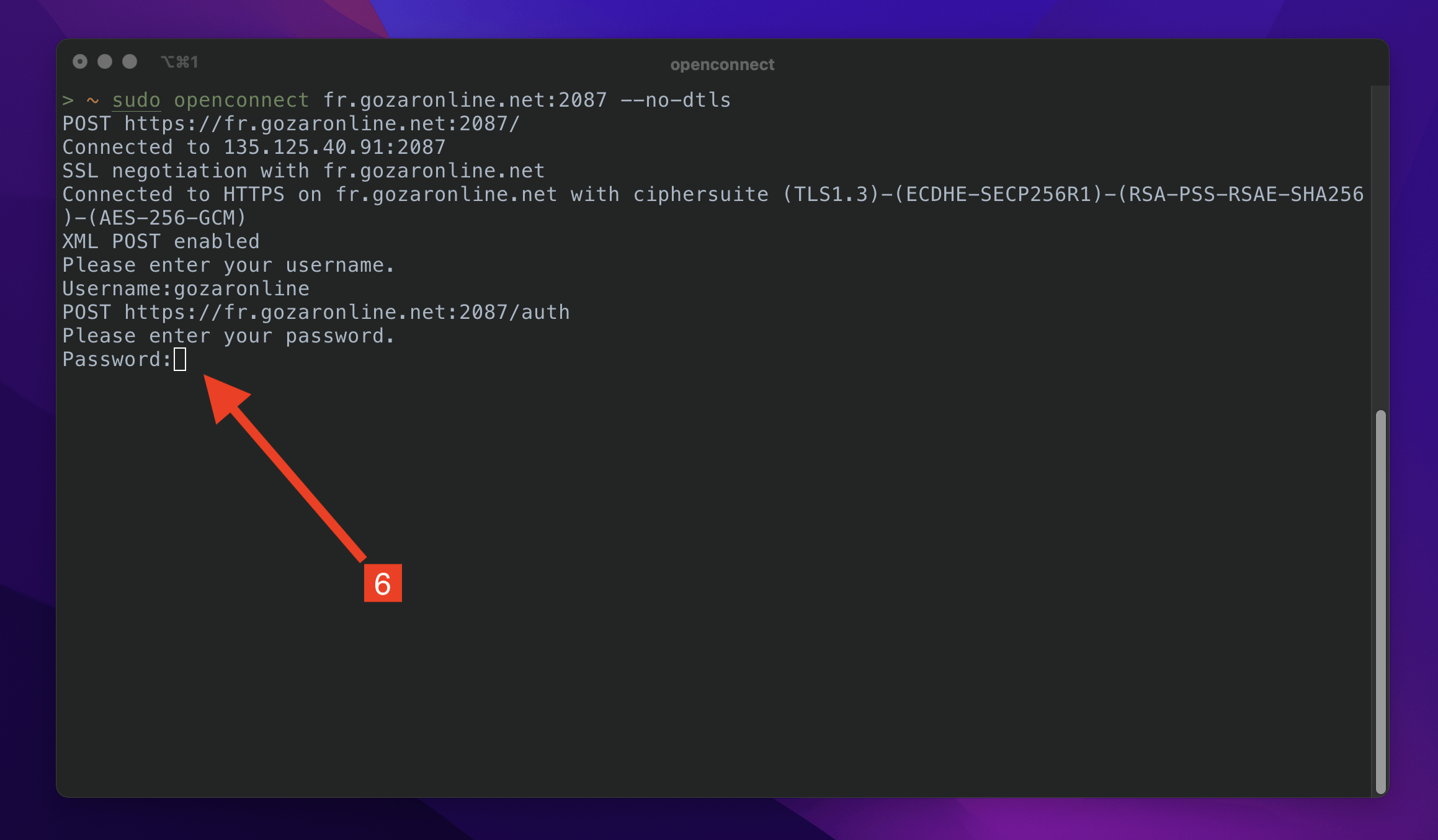Click the openconnect window title
Screen dimensions: 1438x840
[x=722, y=65]
